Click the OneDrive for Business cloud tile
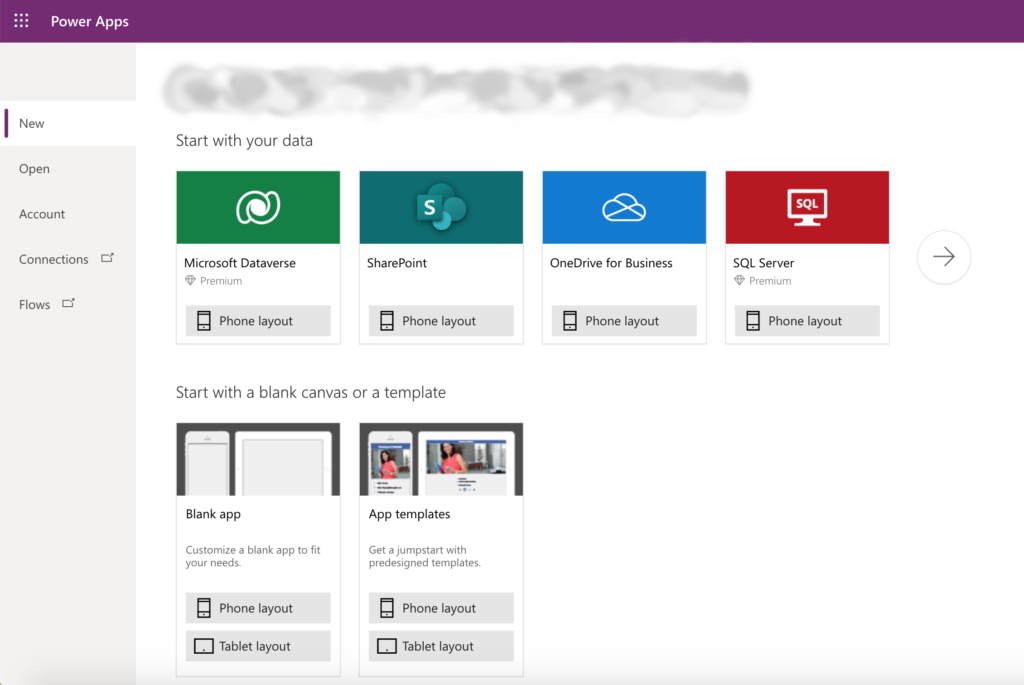The image size is (1024, 685). click(624, 208)
